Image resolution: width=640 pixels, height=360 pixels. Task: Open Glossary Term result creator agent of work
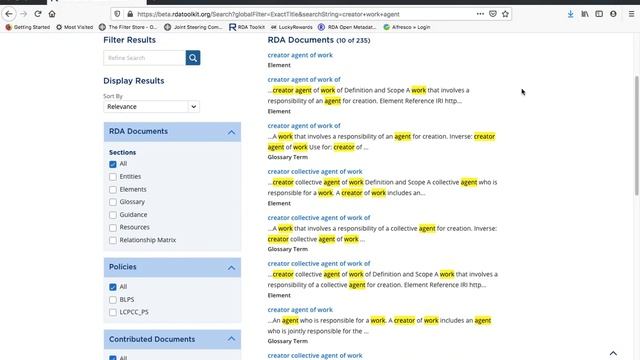click(300, 310)
